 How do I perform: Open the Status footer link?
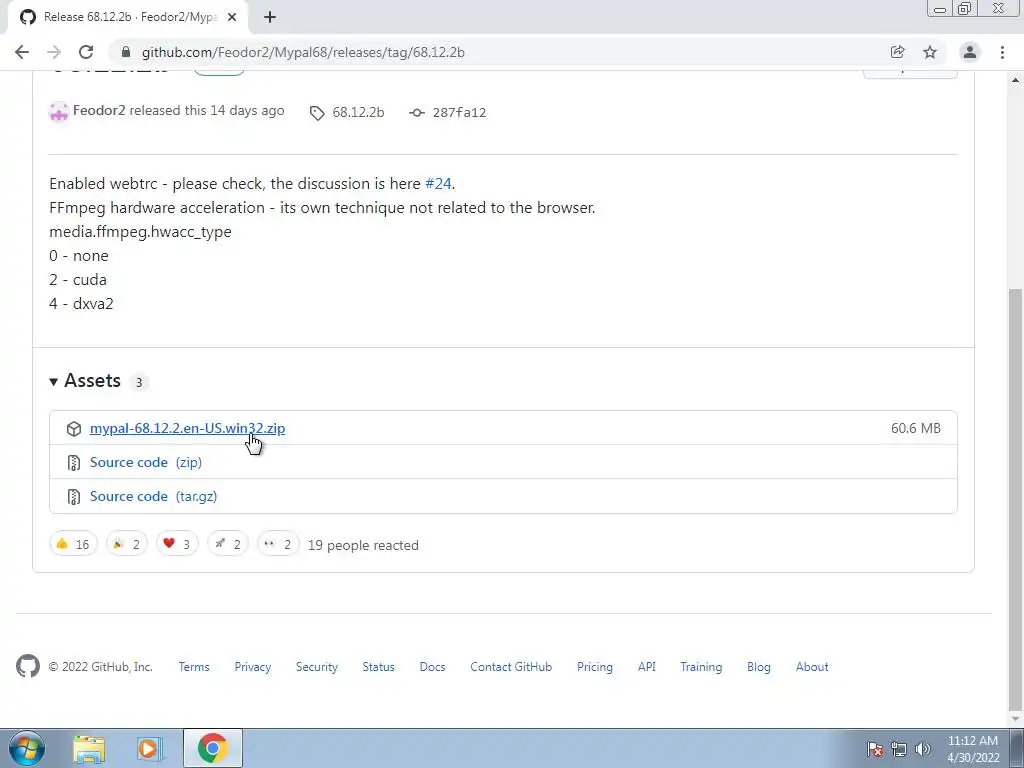[x=379, y=667]
